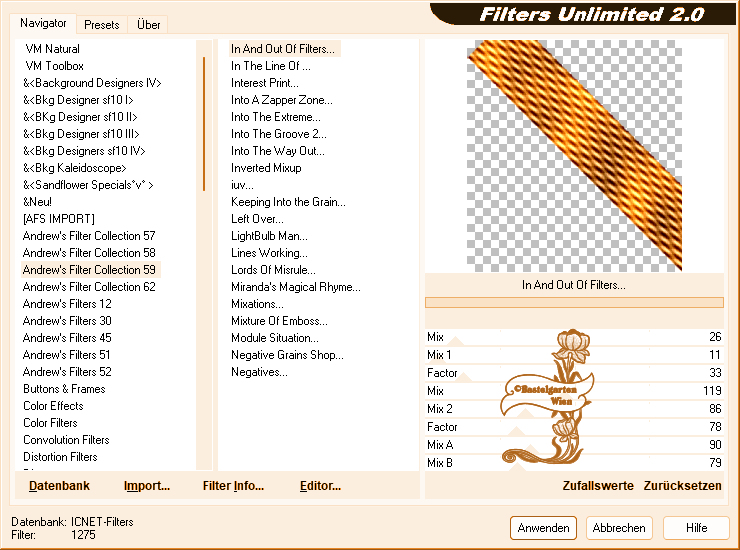Switch to the Navigator tab
Screen dimensions: 740x550
(43, 23)
